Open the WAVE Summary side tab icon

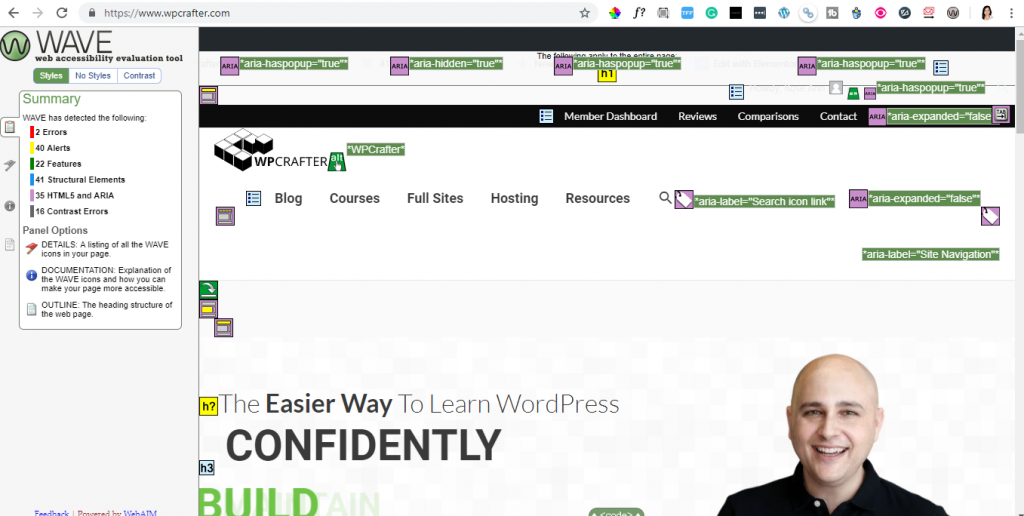coord(10,127)
